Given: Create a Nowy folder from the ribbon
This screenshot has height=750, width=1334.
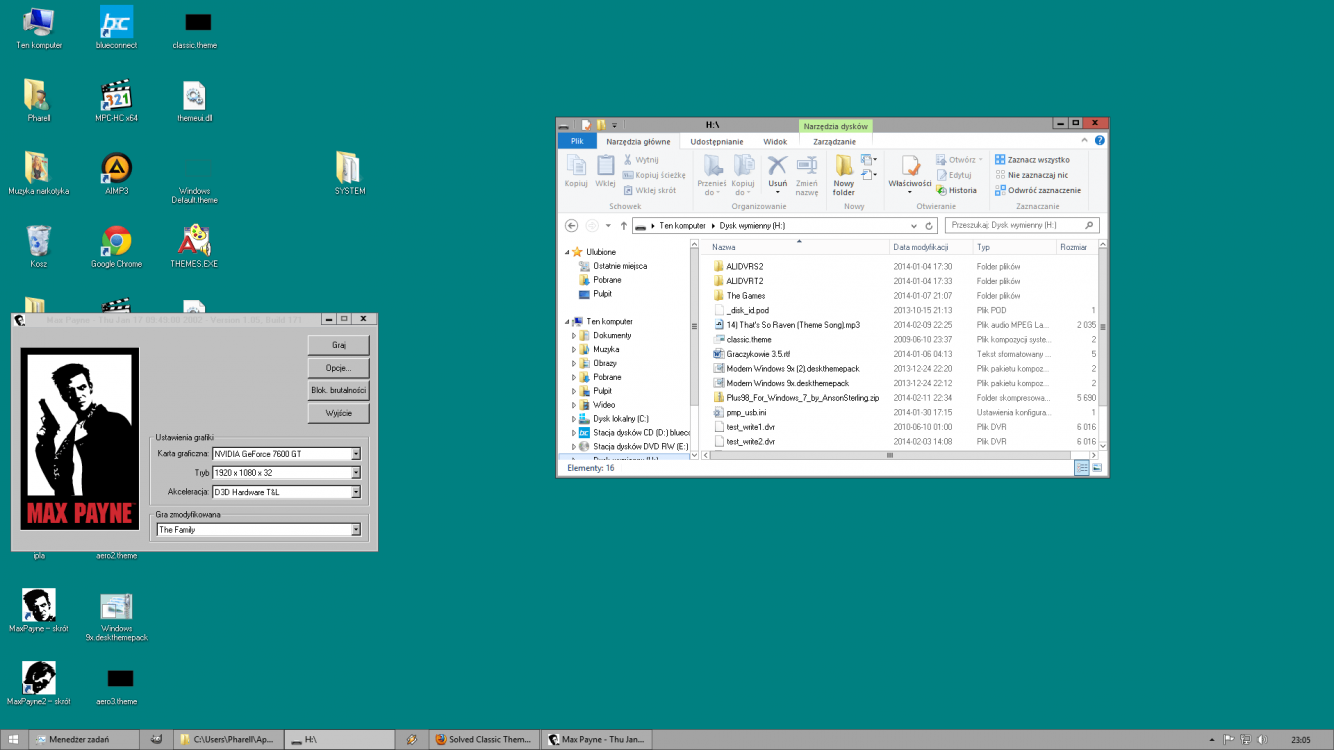Looking at the screenshot, I should 844,175.
